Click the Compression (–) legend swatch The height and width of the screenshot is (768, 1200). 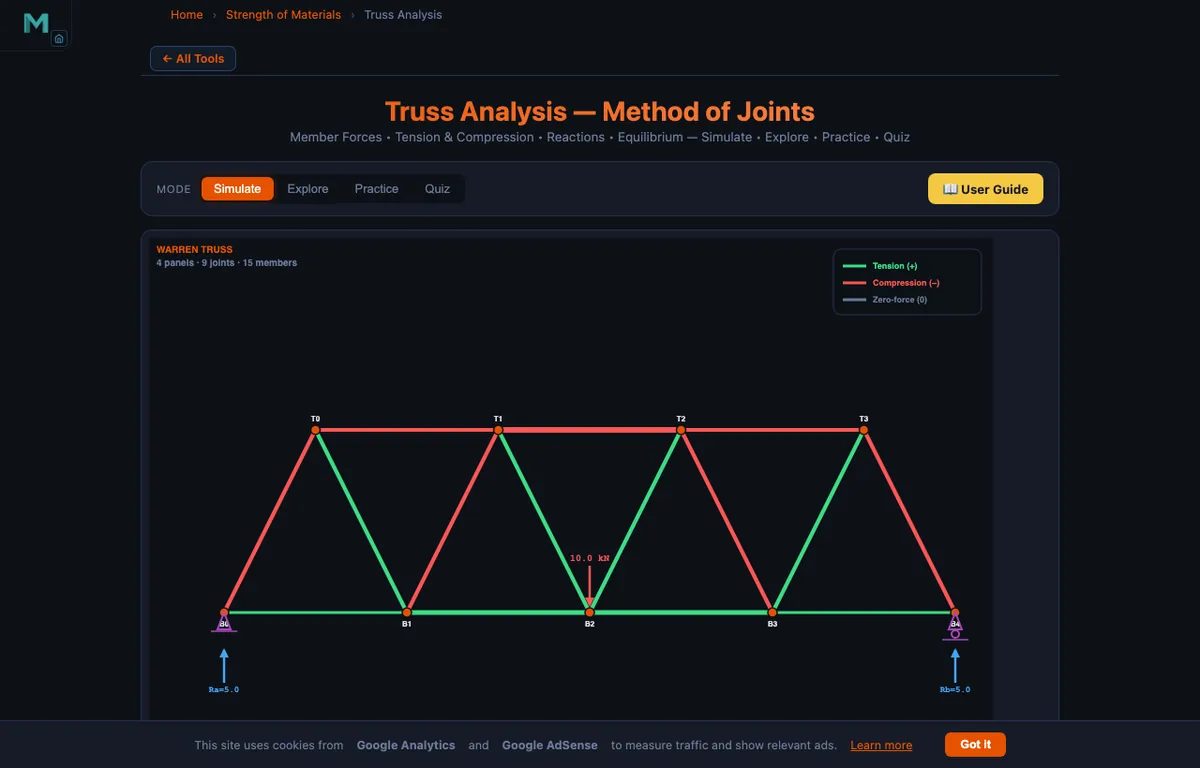[x=854, y=283]
